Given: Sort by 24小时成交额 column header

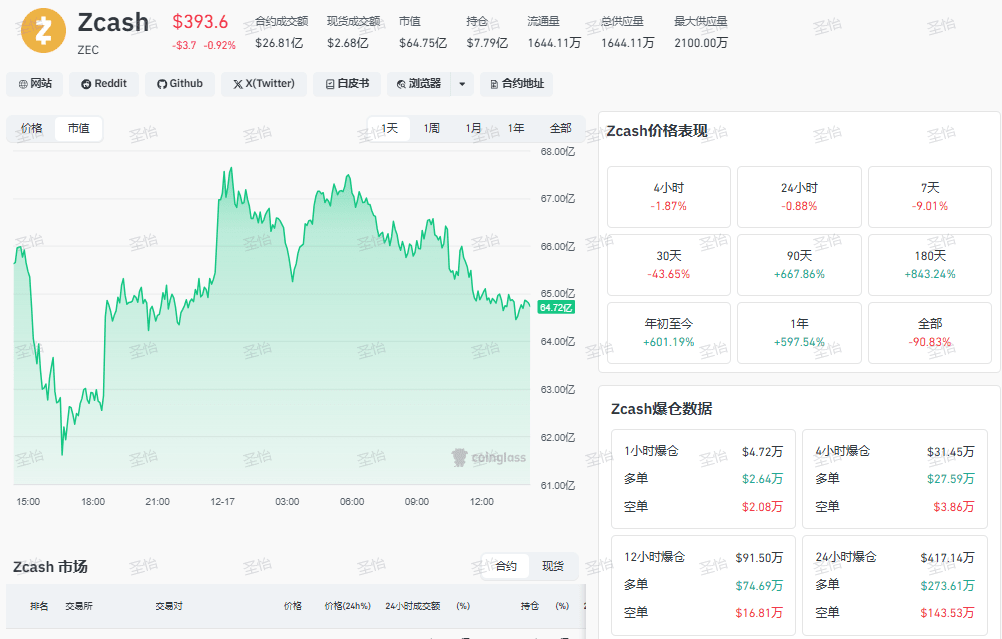Looking at the screenshot, I should 413,606.
